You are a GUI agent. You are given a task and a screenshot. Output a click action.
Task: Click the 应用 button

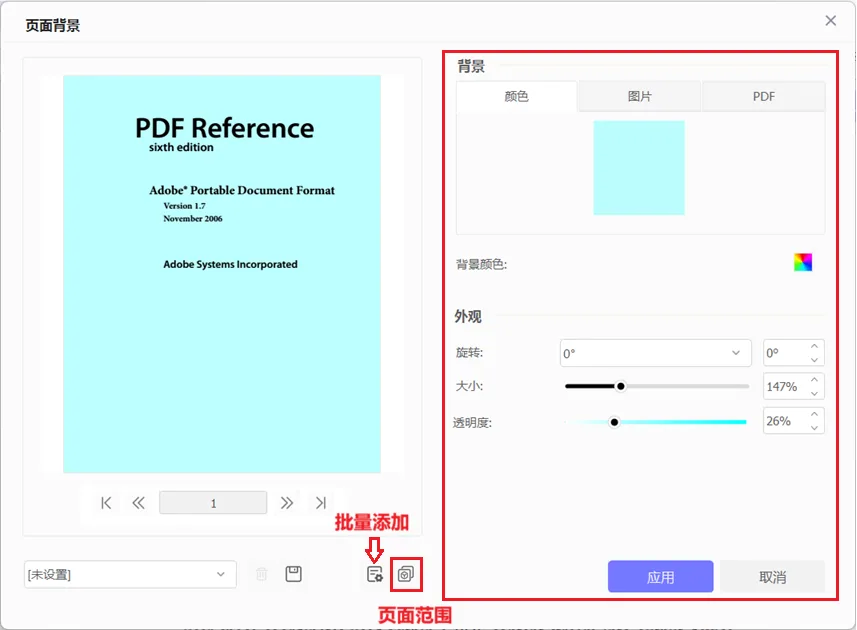[x=660, y=576]
